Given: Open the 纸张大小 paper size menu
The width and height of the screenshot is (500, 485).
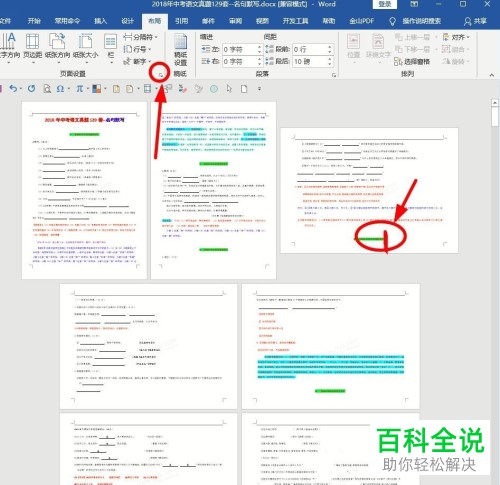Looking at the screenshot, I should pos(85,47).
